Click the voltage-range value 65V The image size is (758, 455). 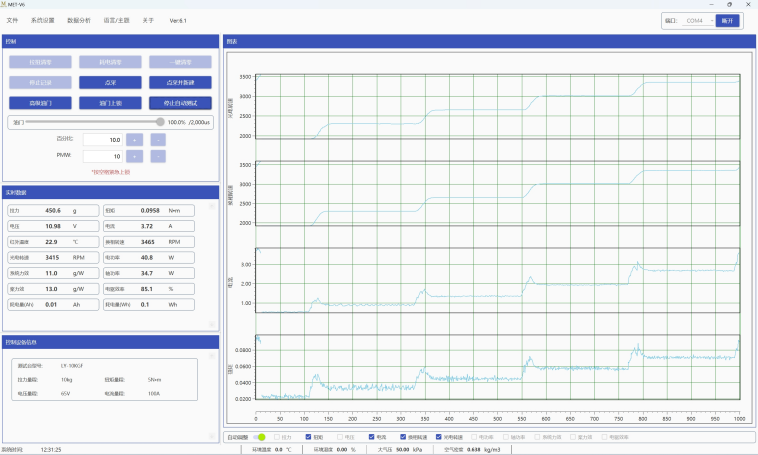[65, 394]
